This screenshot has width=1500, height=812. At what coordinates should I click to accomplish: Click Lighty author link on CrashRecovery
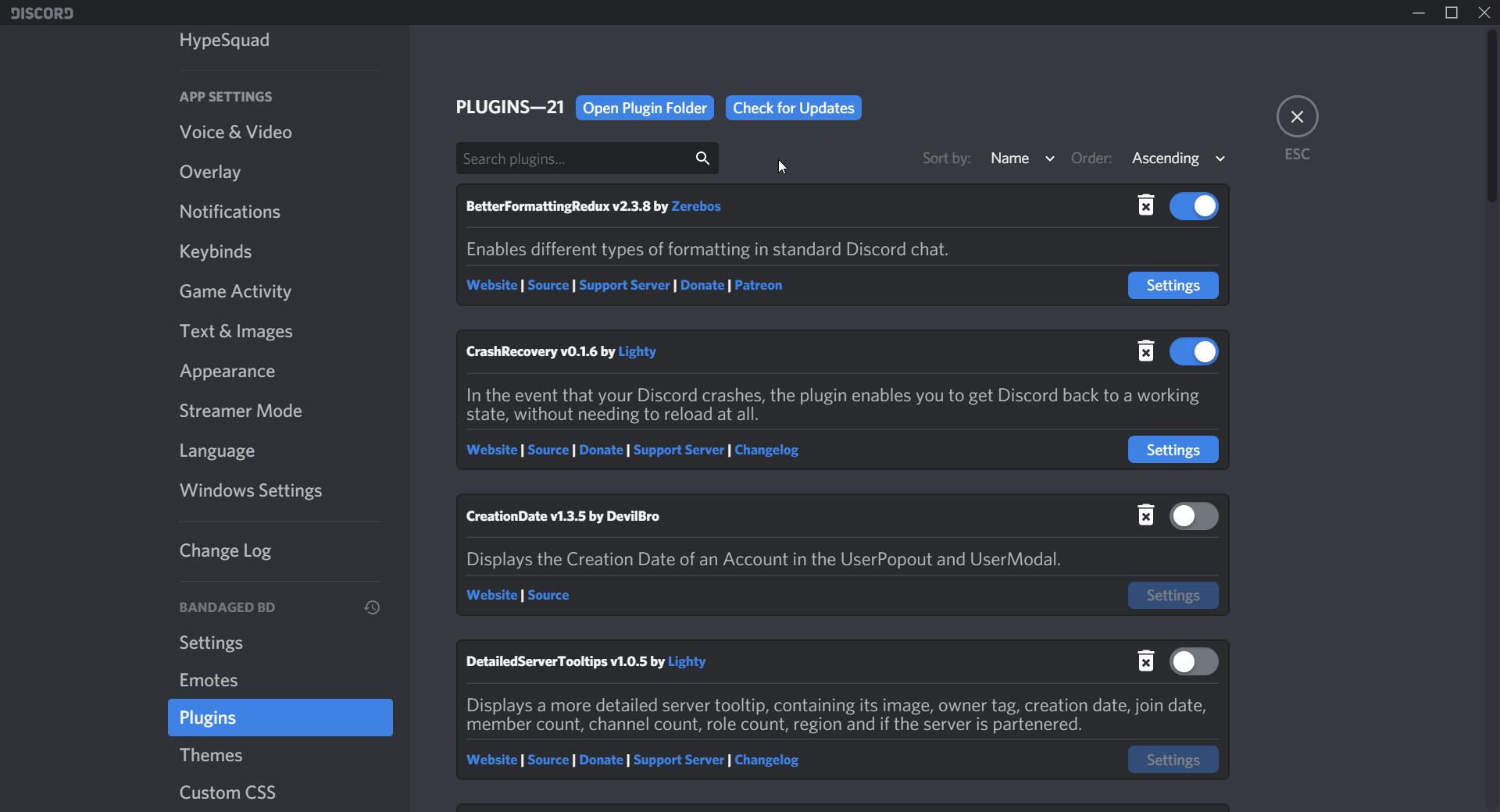[x=637, y=351]
